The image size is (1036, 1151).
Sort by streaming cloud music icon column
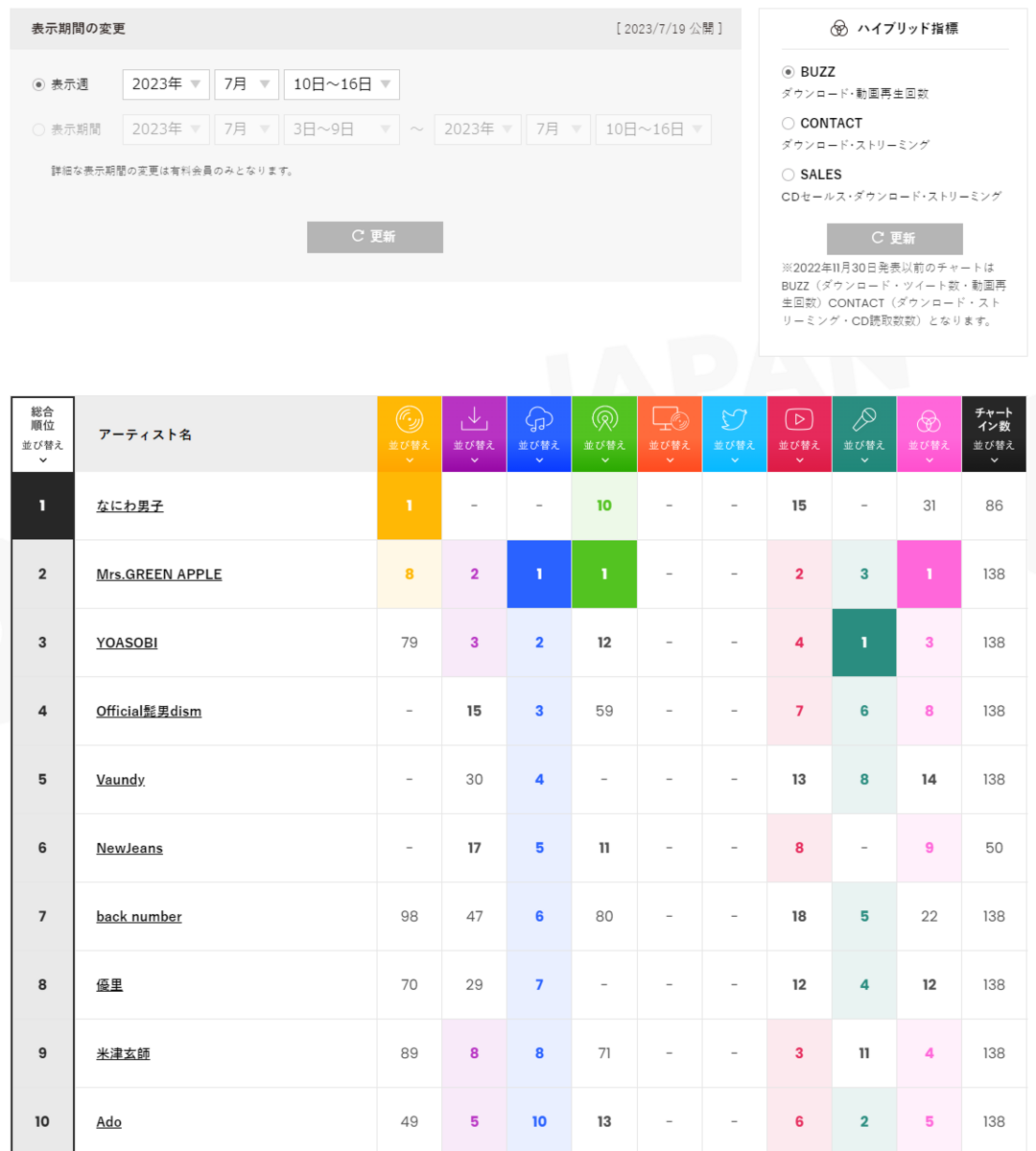pyautogui.click(x=539, y=434)
